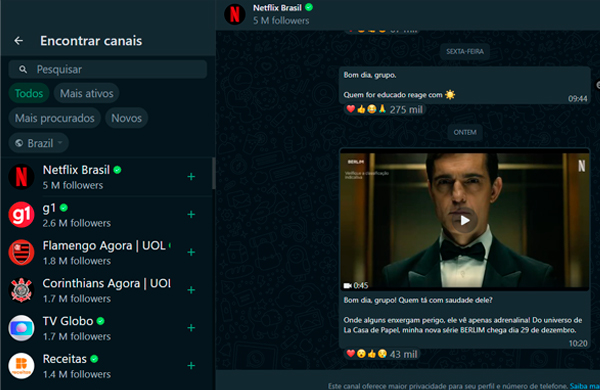Open g1 channel list entry name
The image size is (600, 390).
click(x=49, y=208)
